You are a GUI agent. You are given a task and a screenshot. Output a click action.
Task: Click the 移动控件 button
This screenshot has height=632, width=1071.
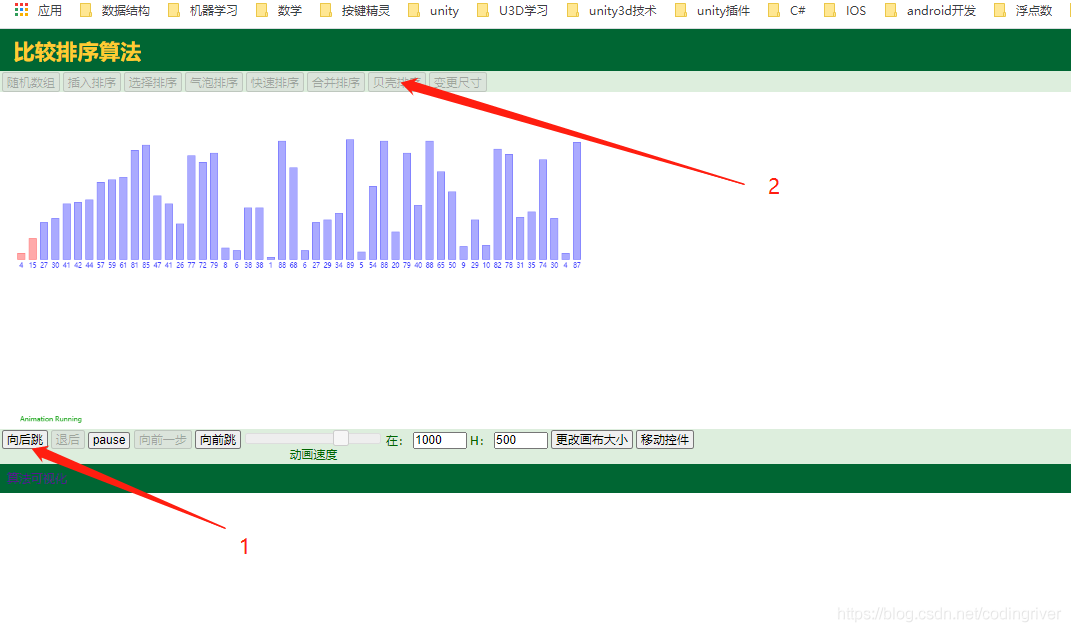click(665, 439)
